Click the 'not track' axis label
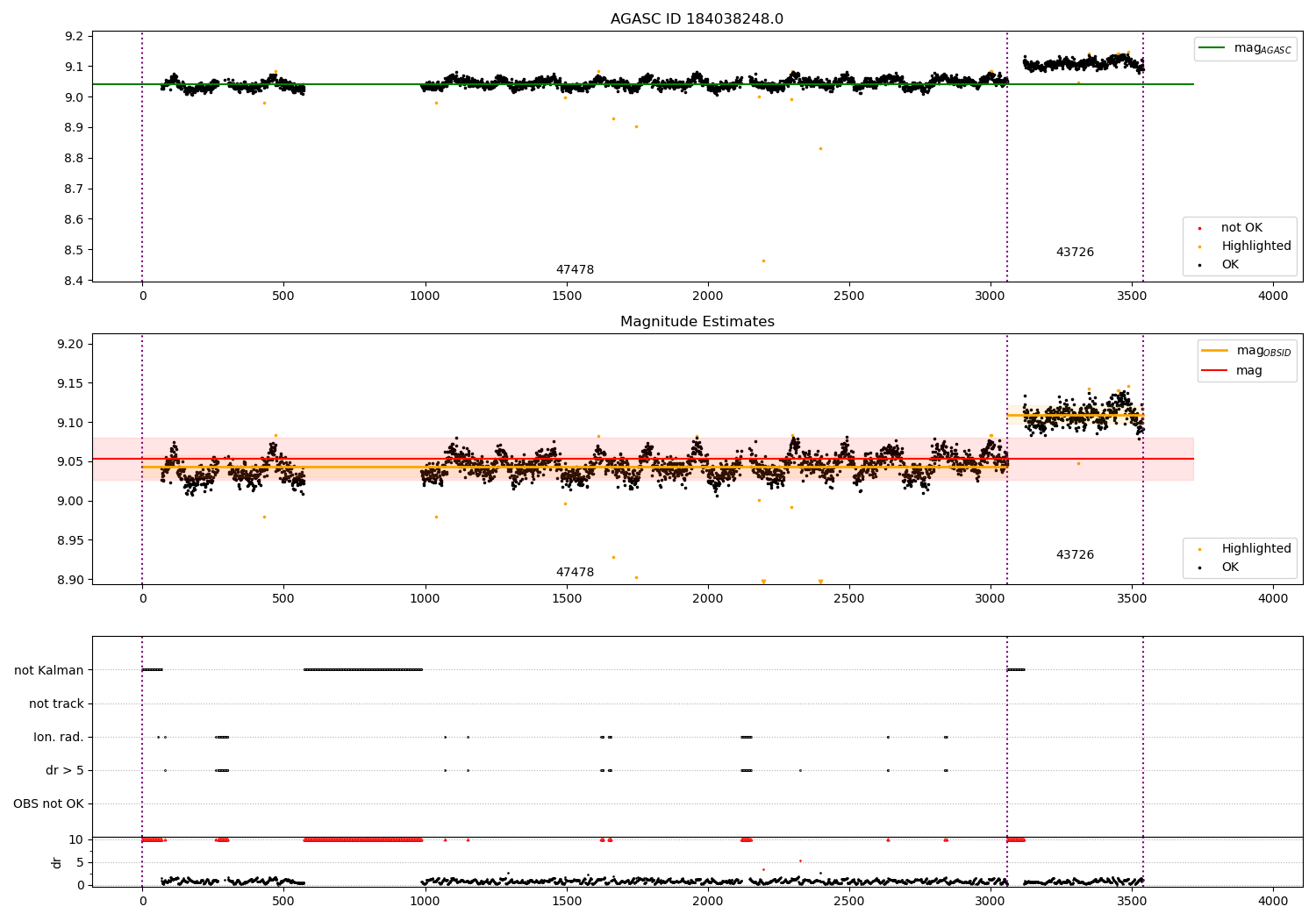 pyautogui.click(x=56, y=703)
